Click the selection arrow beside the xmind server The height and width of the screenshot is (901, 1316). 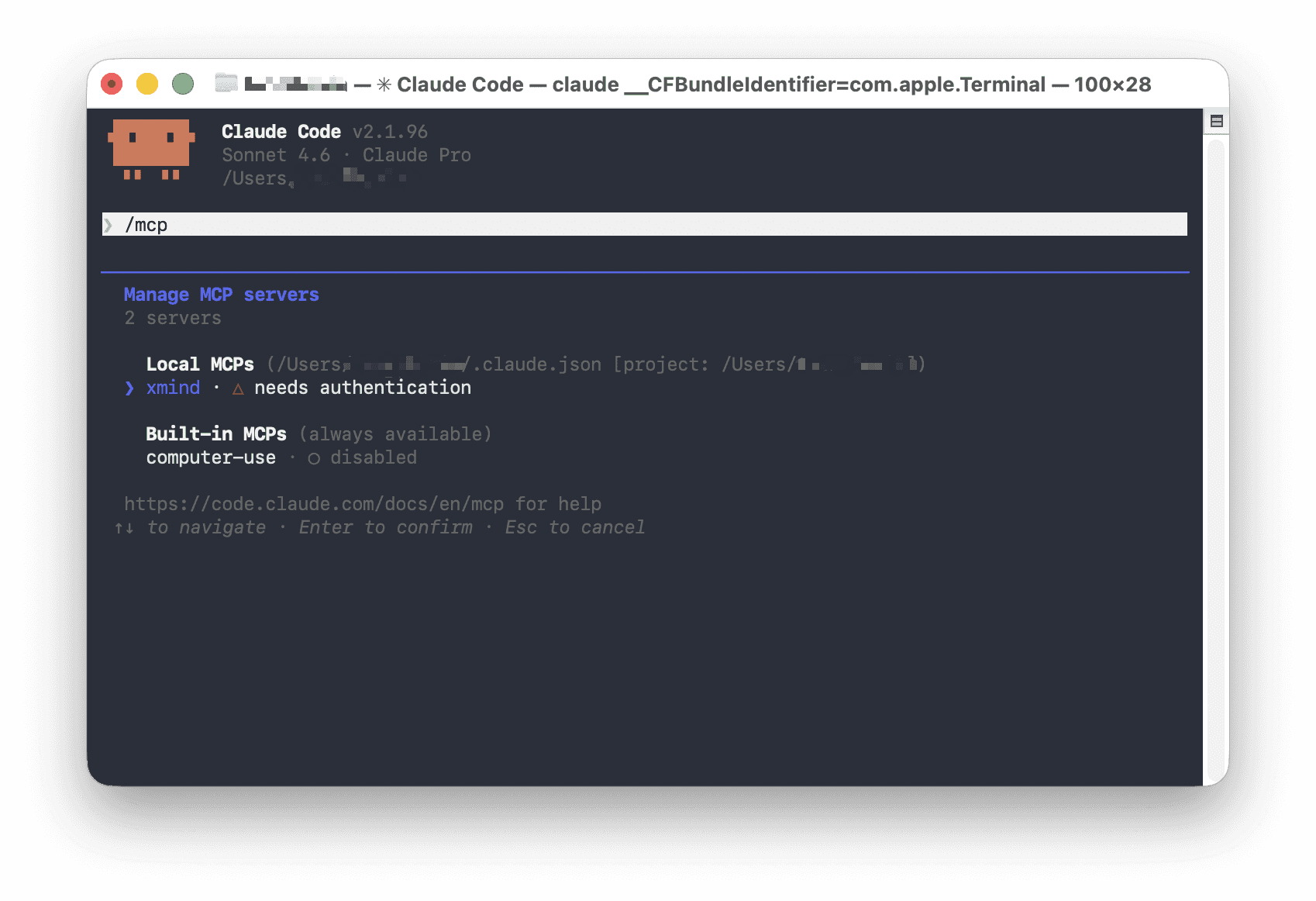tap(129, 388)
